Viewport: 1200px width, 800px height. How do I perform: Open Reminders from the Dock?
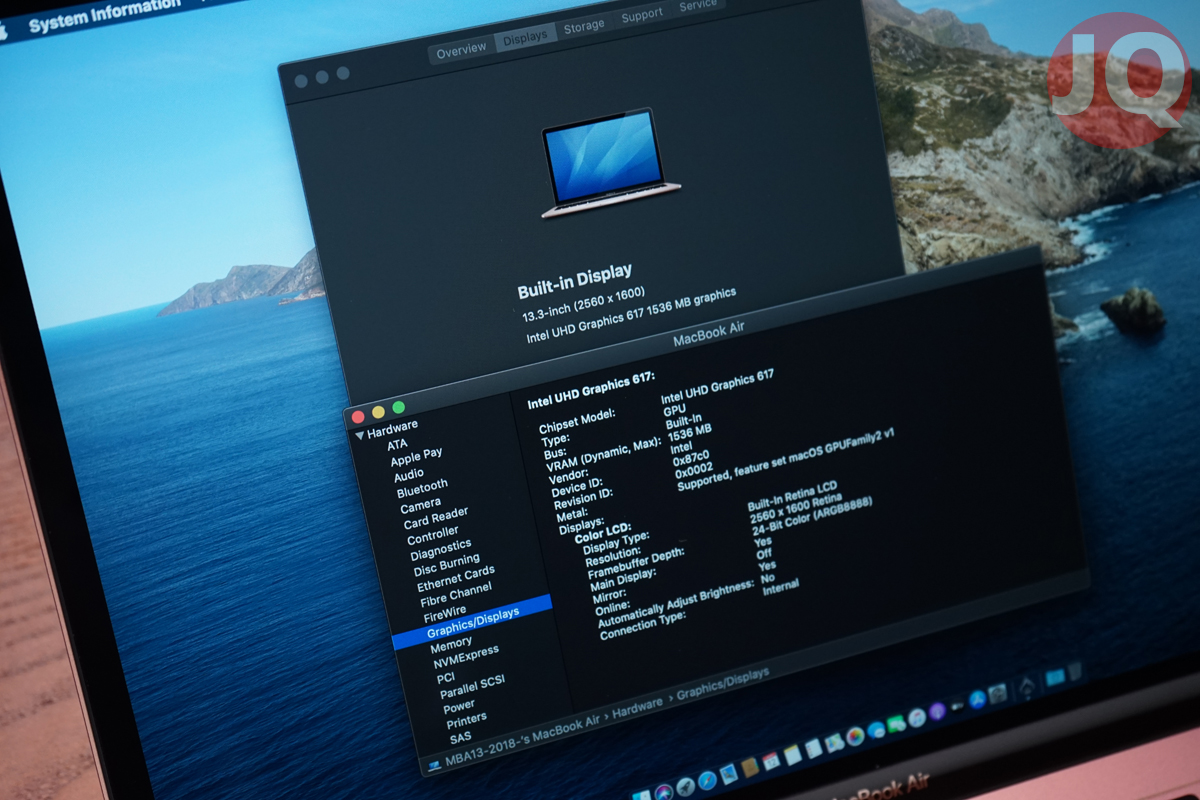pyautogui.click(x=814, y=749)
